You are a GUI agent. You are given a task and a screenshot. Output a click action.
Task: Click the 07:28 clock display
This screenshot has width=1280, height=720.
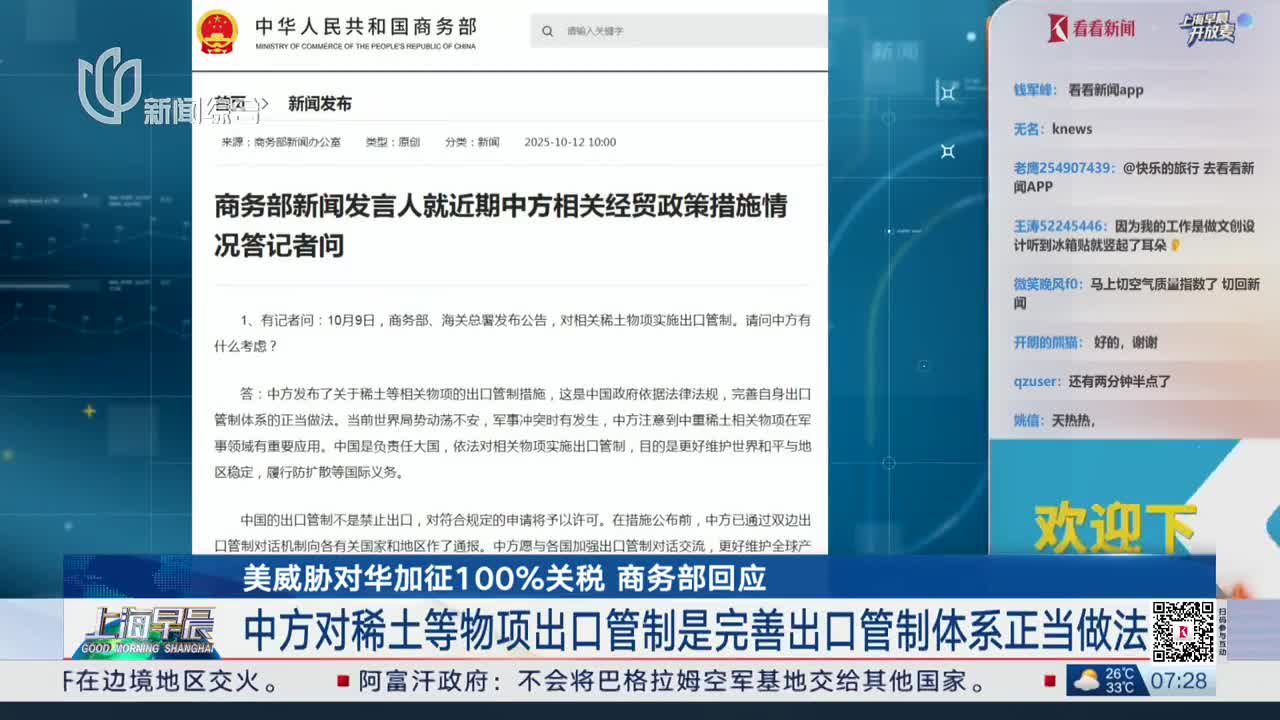pyautogui.click(x=1185, y=682)
